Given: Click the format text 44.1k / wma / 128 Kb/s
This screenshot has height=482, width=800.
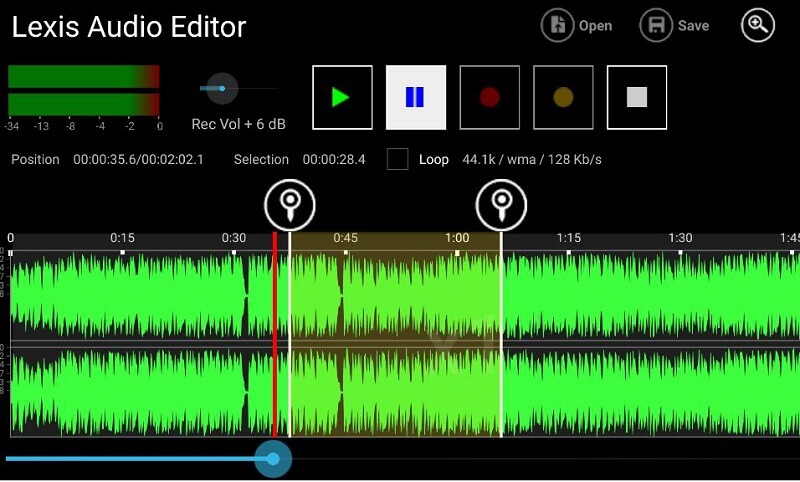Looking at the screenshot, I should [532, 160].
